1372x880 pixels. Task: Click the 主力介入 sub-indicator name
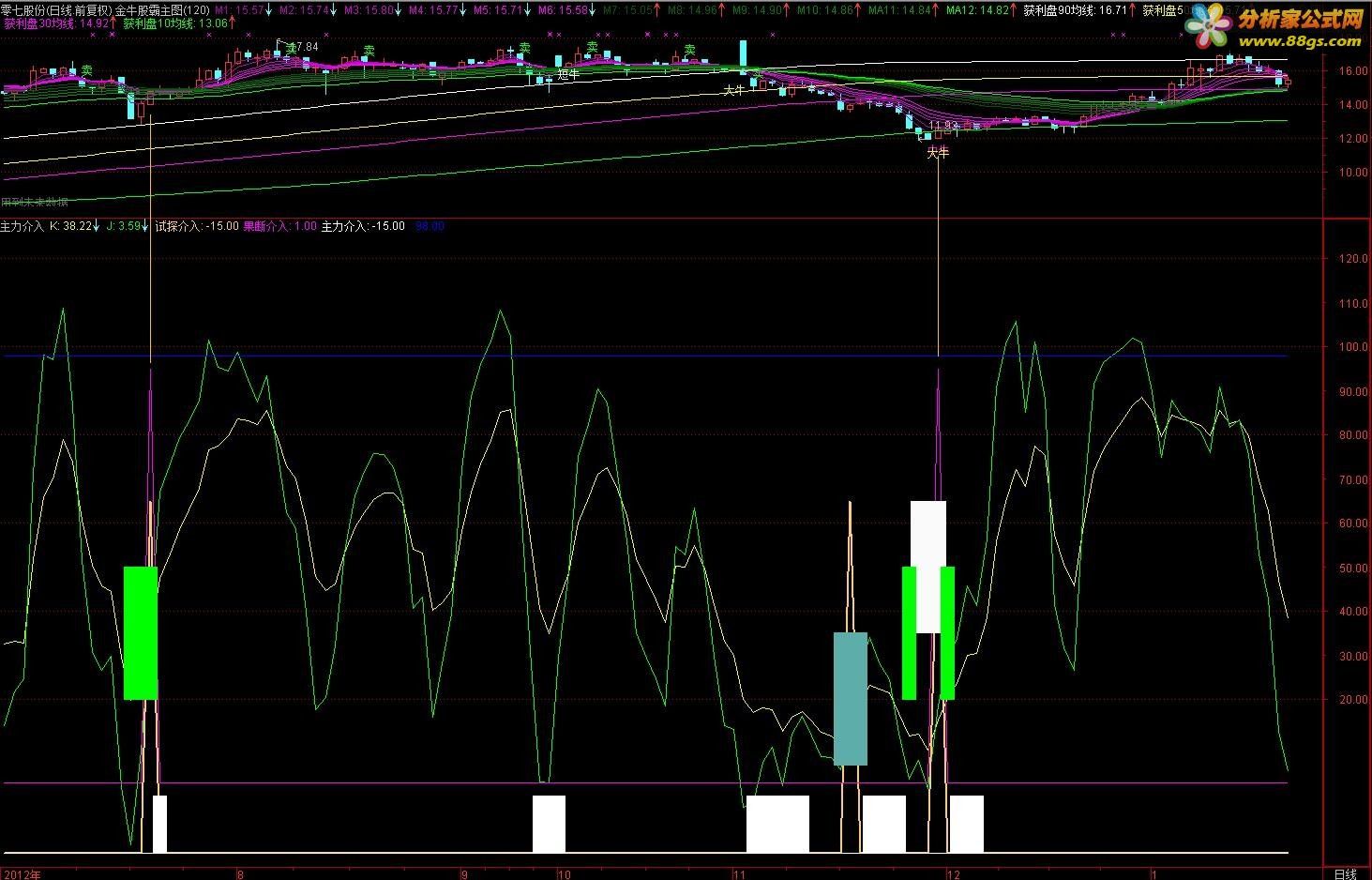click(x=22, y=226)
